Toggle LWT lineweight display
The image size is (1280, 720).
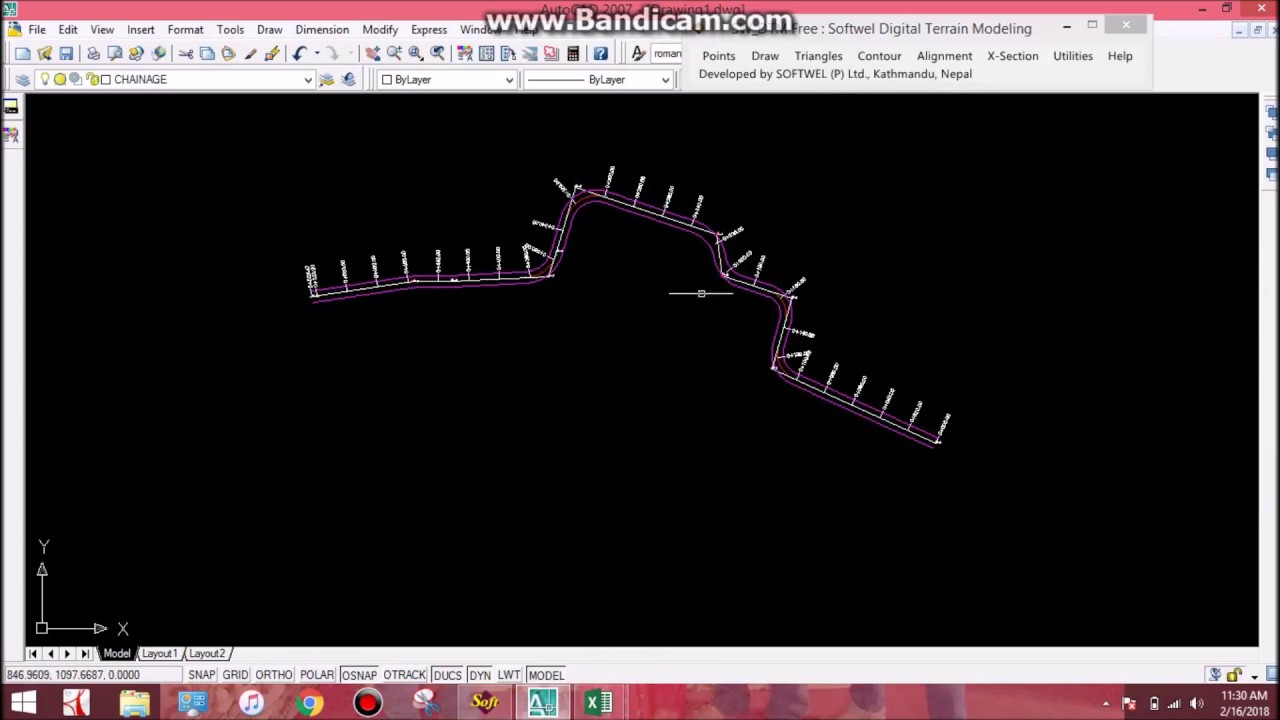click(x=509, y=675)
